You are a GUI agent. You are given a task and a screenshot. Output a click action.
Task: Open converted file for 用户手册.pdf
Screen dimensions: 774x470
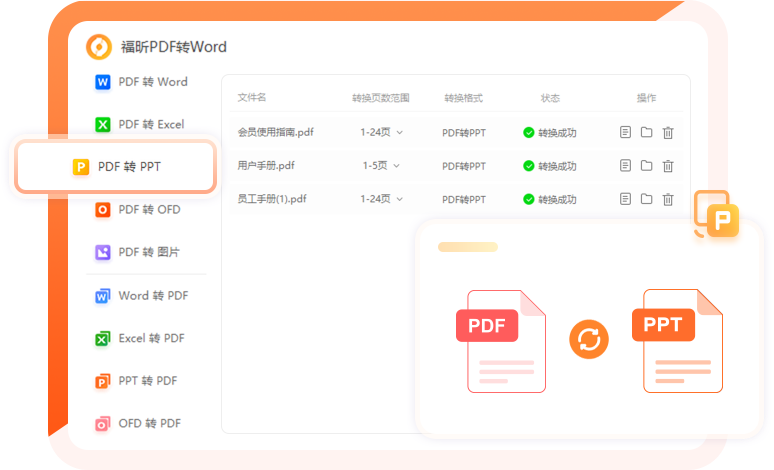click(x=625, y=166)
